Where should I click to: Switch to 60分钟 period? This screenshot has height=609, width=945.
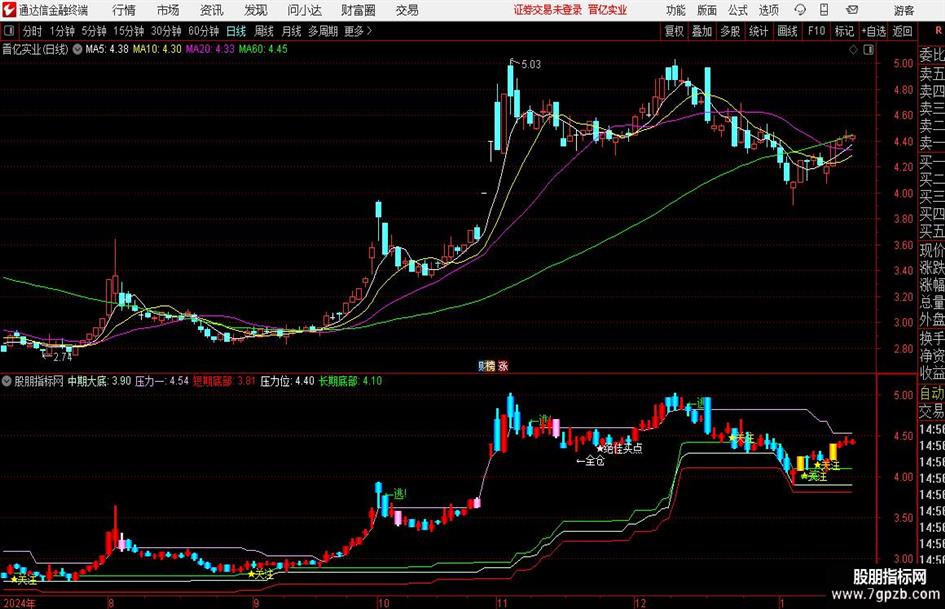click(x=204, y=31)
